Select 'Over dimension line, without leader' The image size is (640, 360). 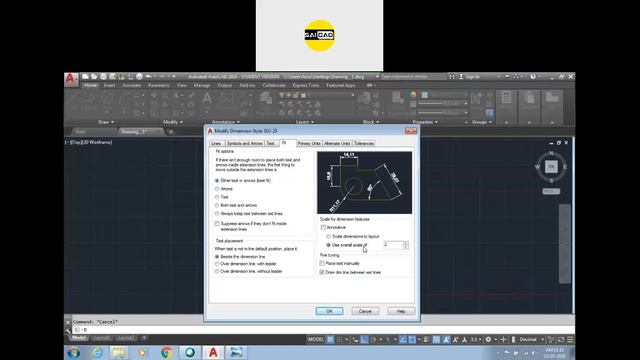pos(217,271)
